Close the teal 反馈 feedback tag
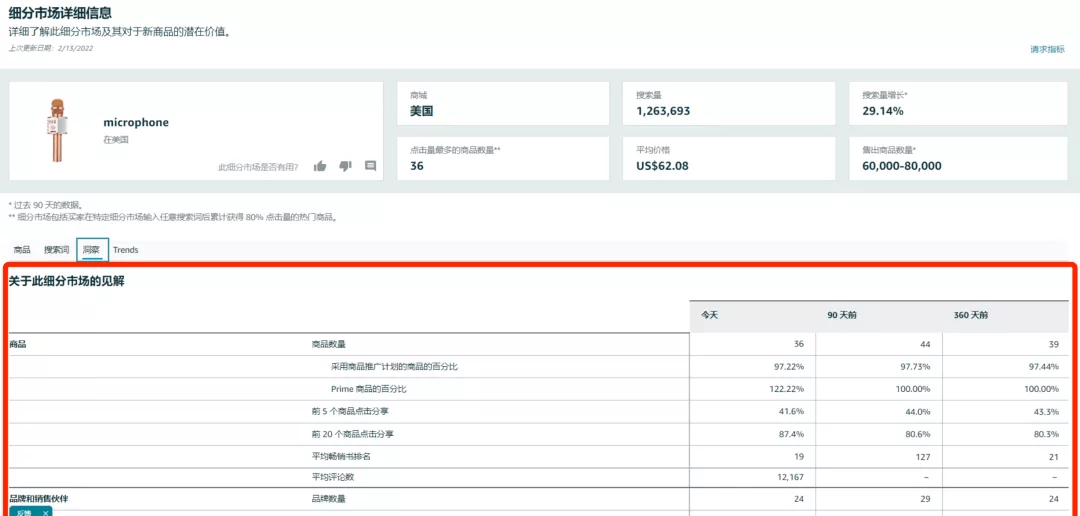Image resolution: width=1080 pixels, height=516 pixels. [x=45, y=512]
